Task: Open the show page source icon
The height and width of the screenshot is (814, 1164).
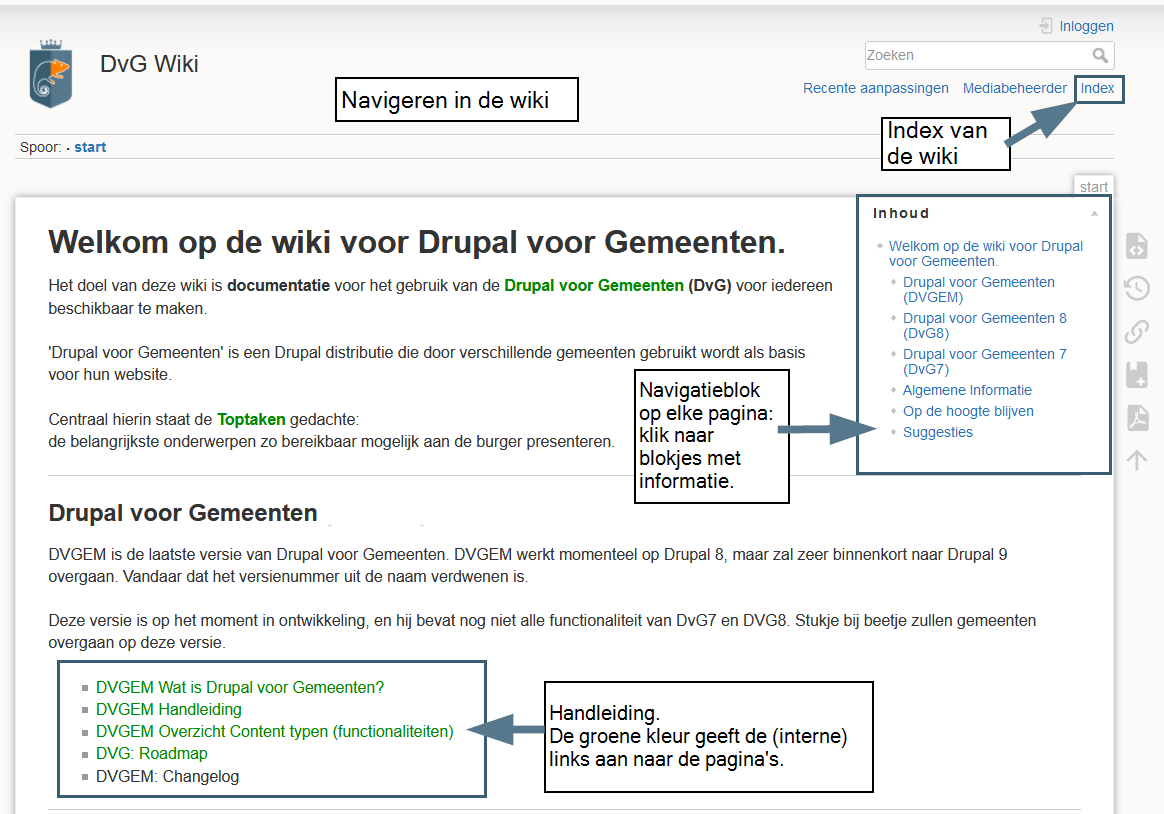Action: [x=1136, y=246]
